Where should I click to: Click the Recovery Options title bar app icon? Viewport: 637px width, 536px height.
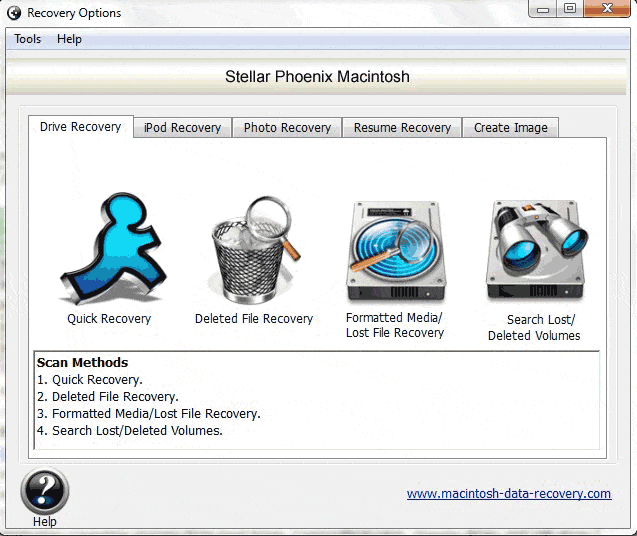[14, 13]
